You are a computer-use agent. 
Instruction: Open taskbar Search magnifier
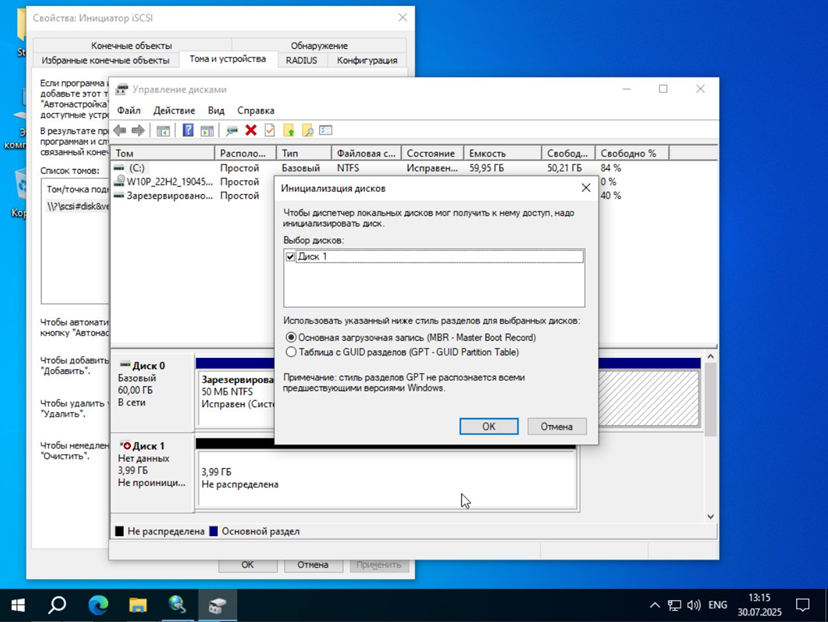pyautogui.click(x=57, y=605)
